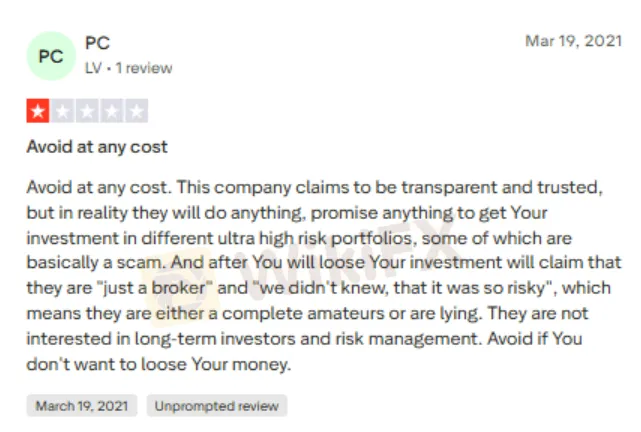This screenshot has width=641, height=432.
Task: Click the "March 19, 2021" grey tag
Action: (x=83, y=406)
